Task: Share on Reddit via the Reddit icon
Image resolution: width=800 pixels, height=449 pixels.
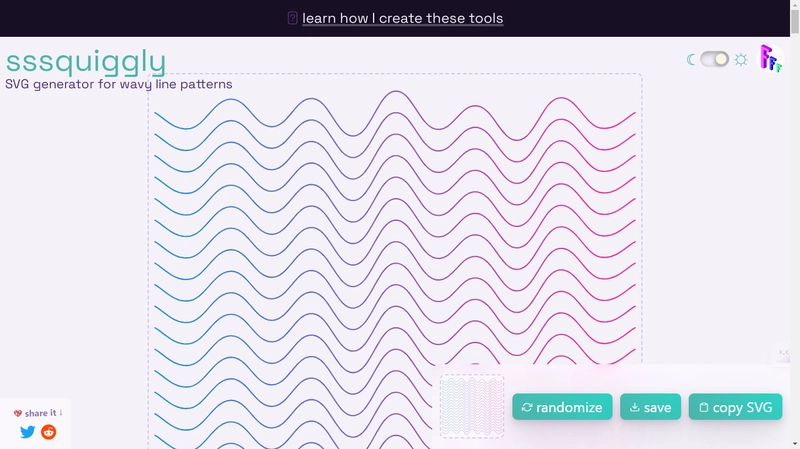Action: (x=48, y=432)
